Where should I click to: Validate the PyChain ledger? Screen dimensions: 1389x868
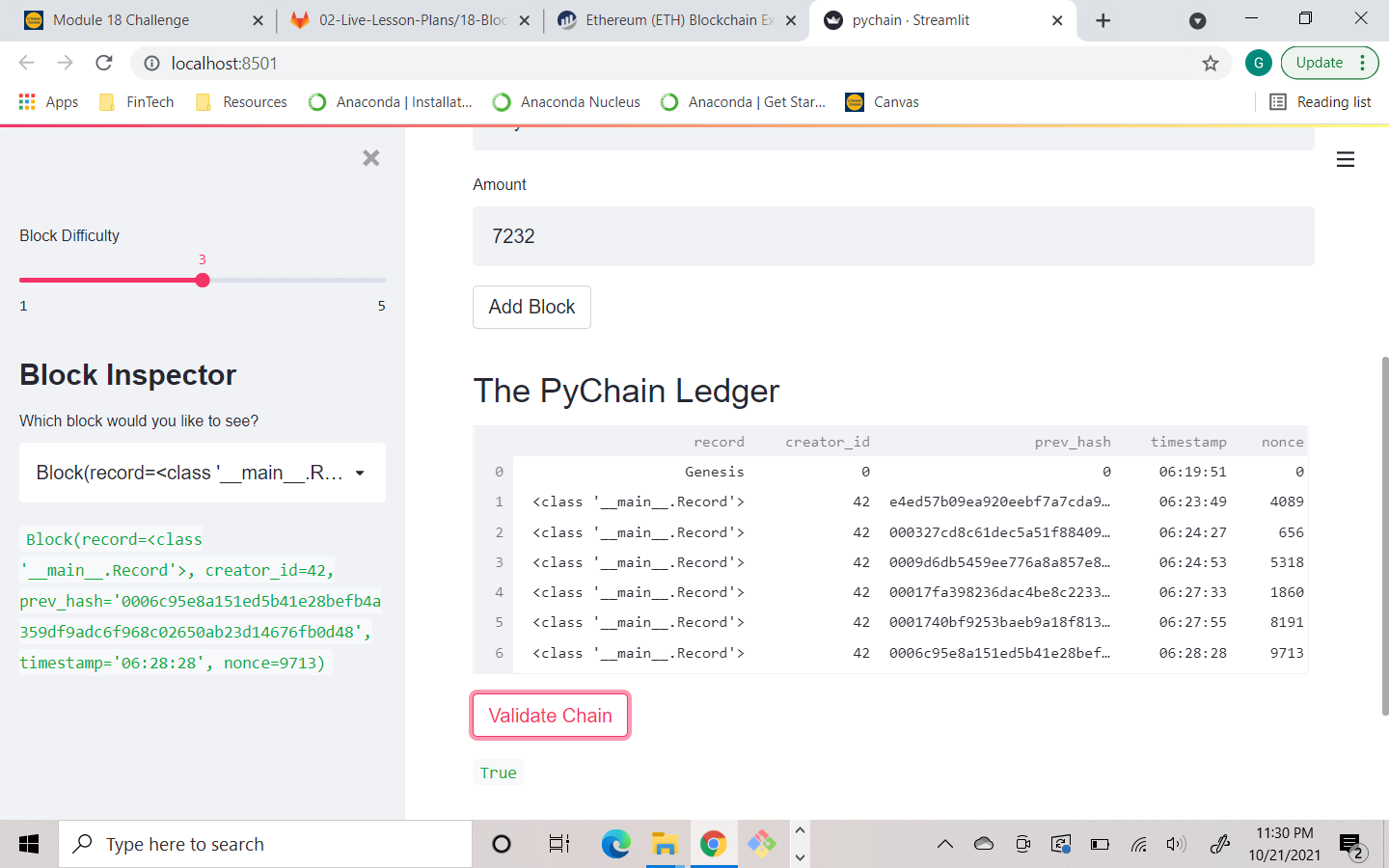550,715
